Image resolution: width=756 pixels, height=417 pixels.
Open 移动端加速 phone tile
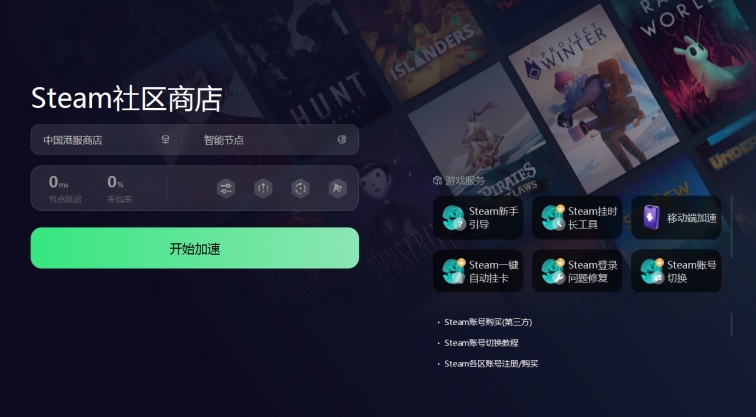pyautogui.click(x=676, y=217)
